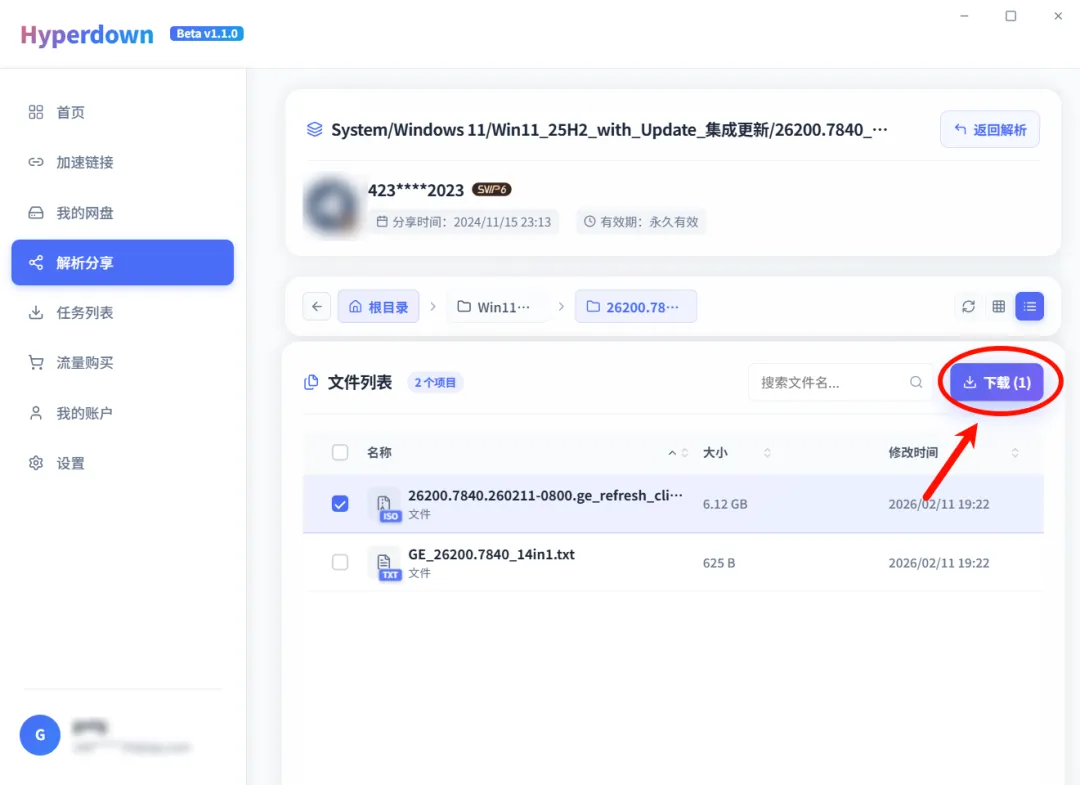Viewport: 1080px width, 785px height.
Task: Toggle the select-all checkbox in header
Action: coord(340,453)
